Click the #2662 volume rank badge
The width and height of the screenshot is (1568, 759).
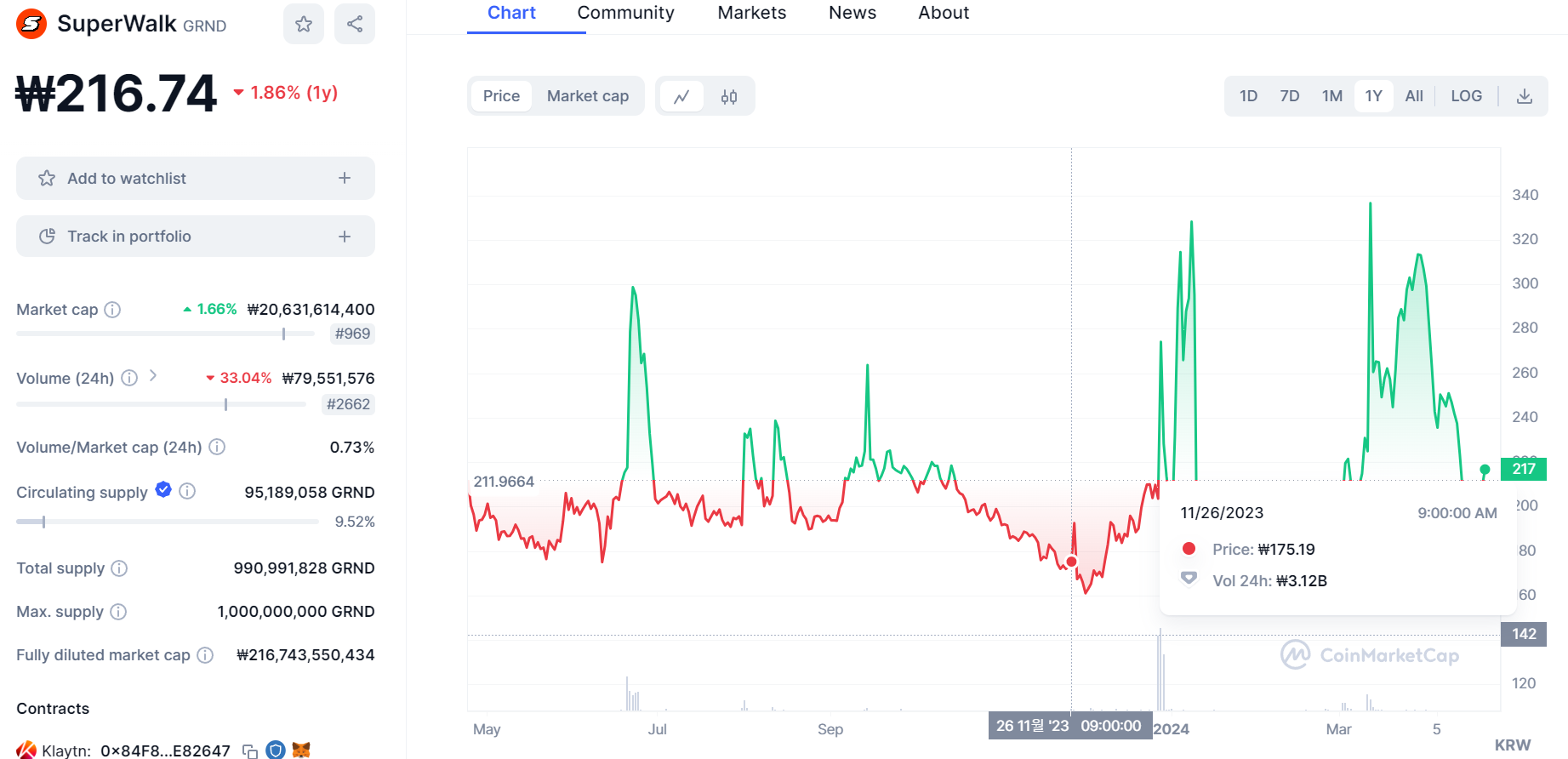click(348, 404)
